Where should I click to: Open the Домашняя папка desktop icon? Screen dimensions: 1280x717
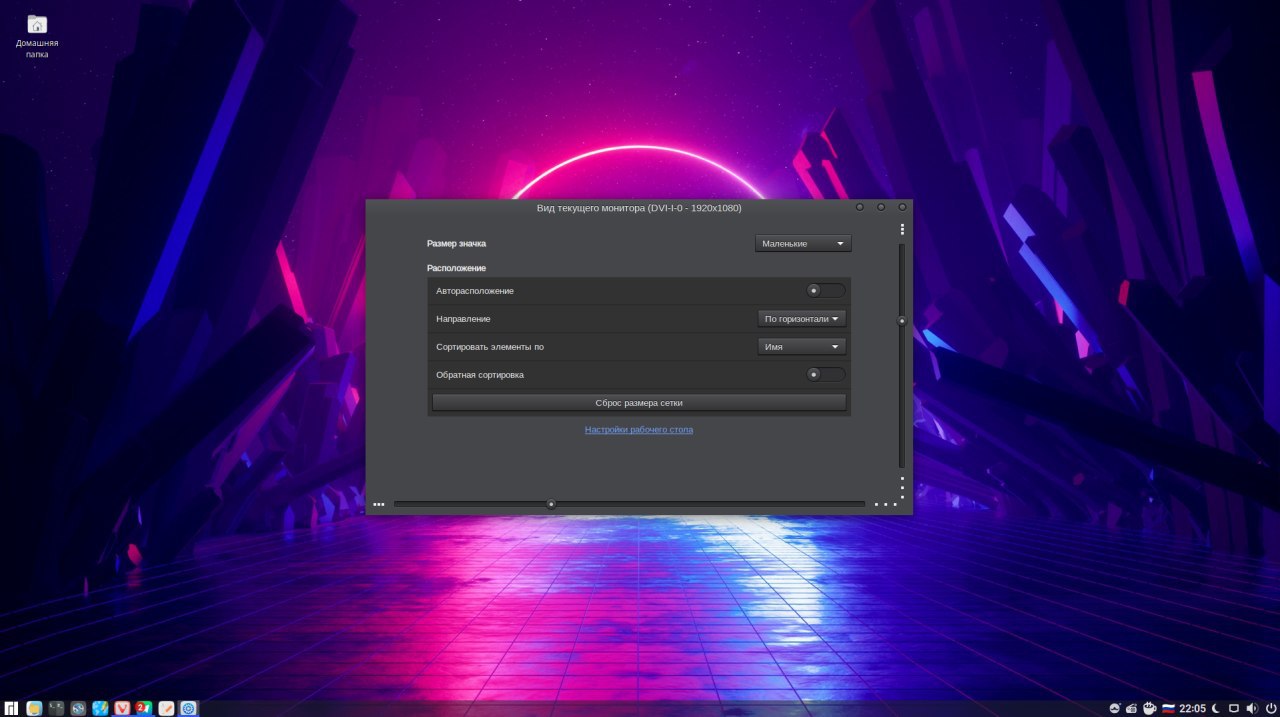click(37, 36)
